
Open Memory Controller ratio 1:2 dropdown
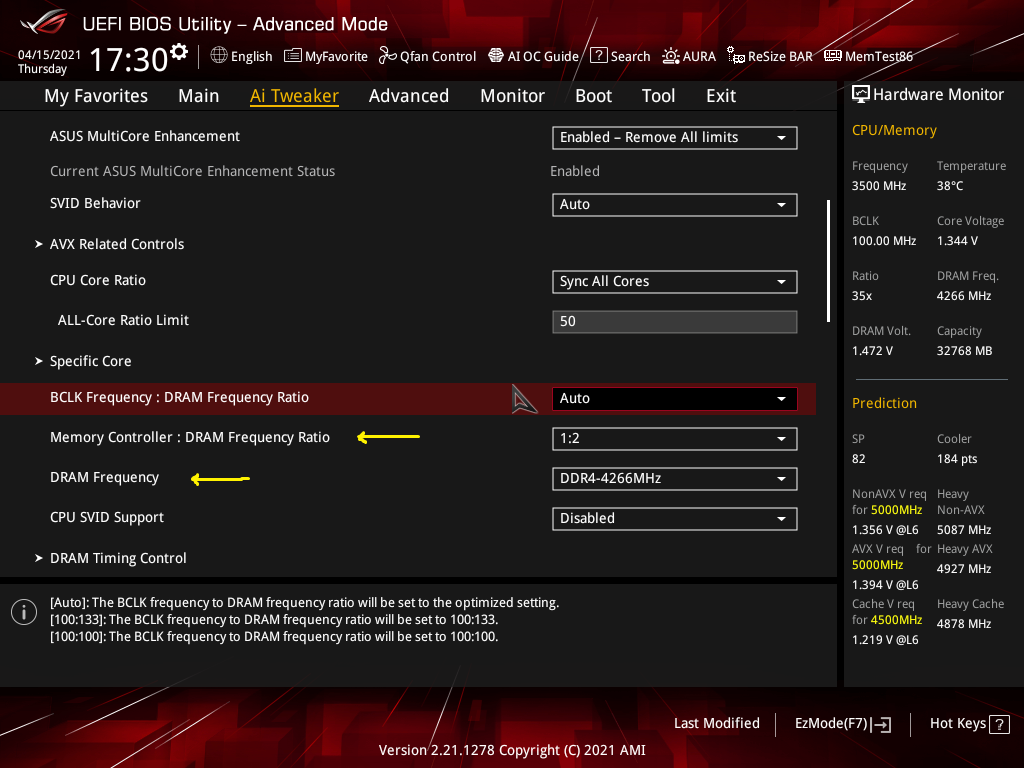click(675, 438)
